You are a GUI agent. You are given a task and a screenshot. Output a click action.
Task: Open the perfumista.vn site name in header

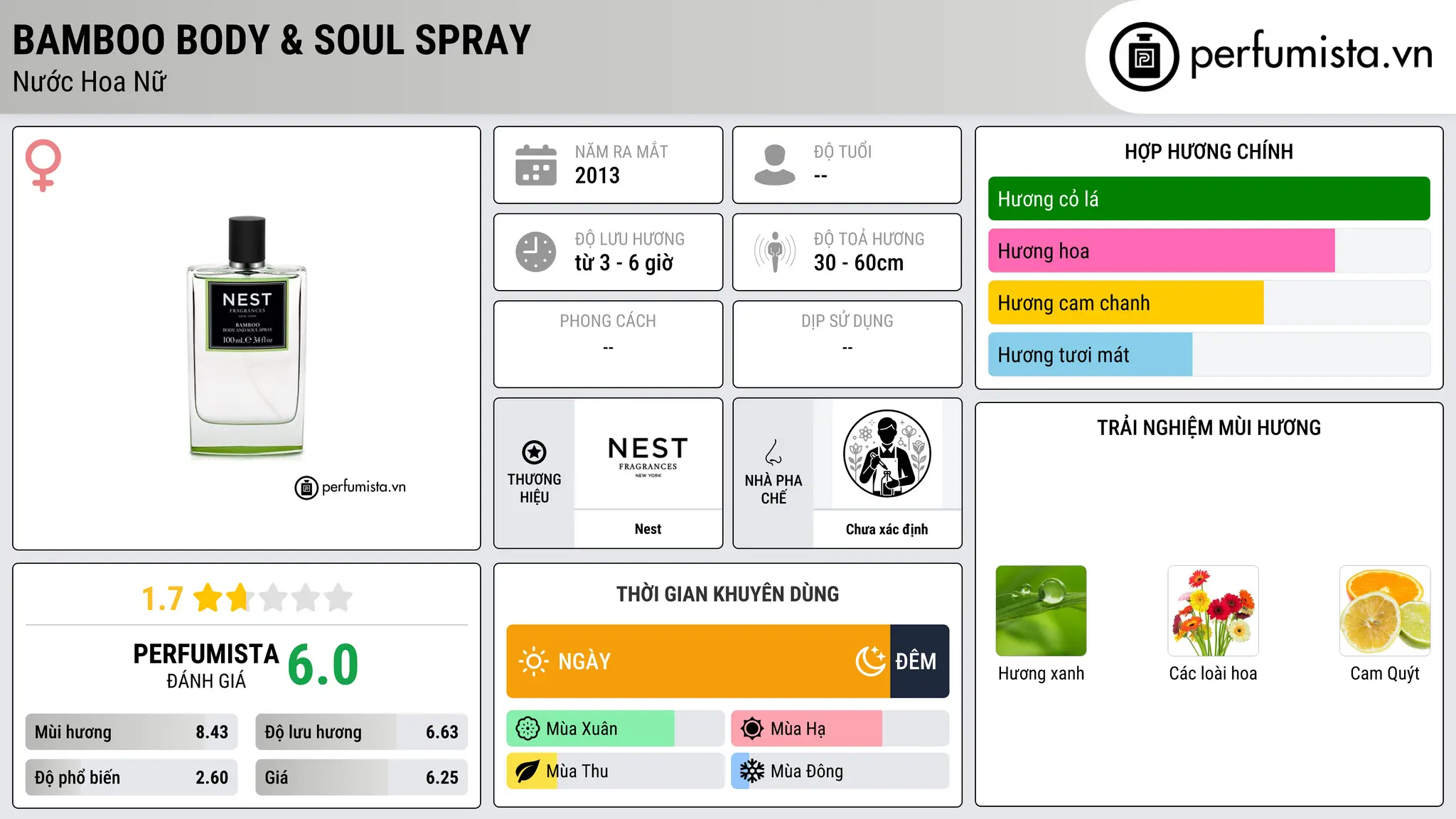[1311, 54]
